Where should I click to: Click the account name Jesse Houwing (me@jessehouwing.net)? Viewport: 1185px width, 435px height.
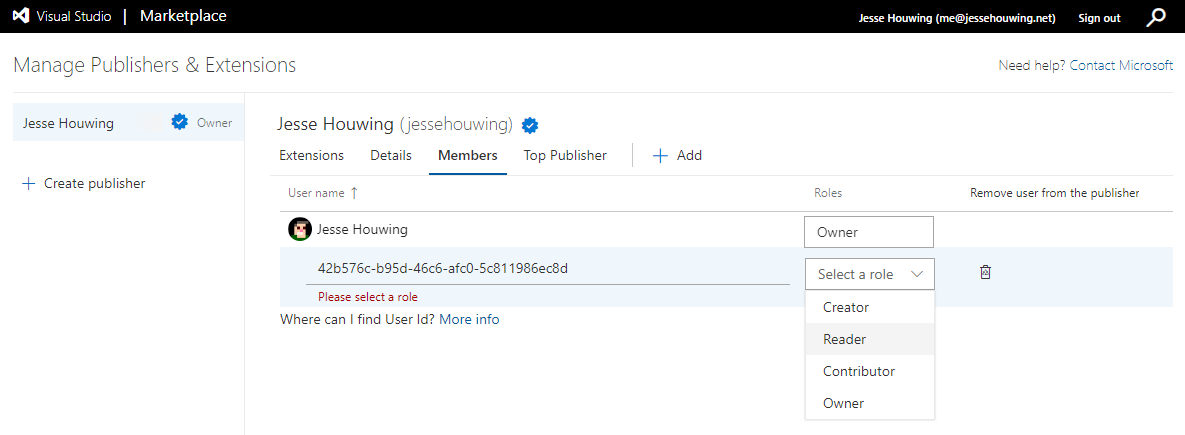point(957,18)
